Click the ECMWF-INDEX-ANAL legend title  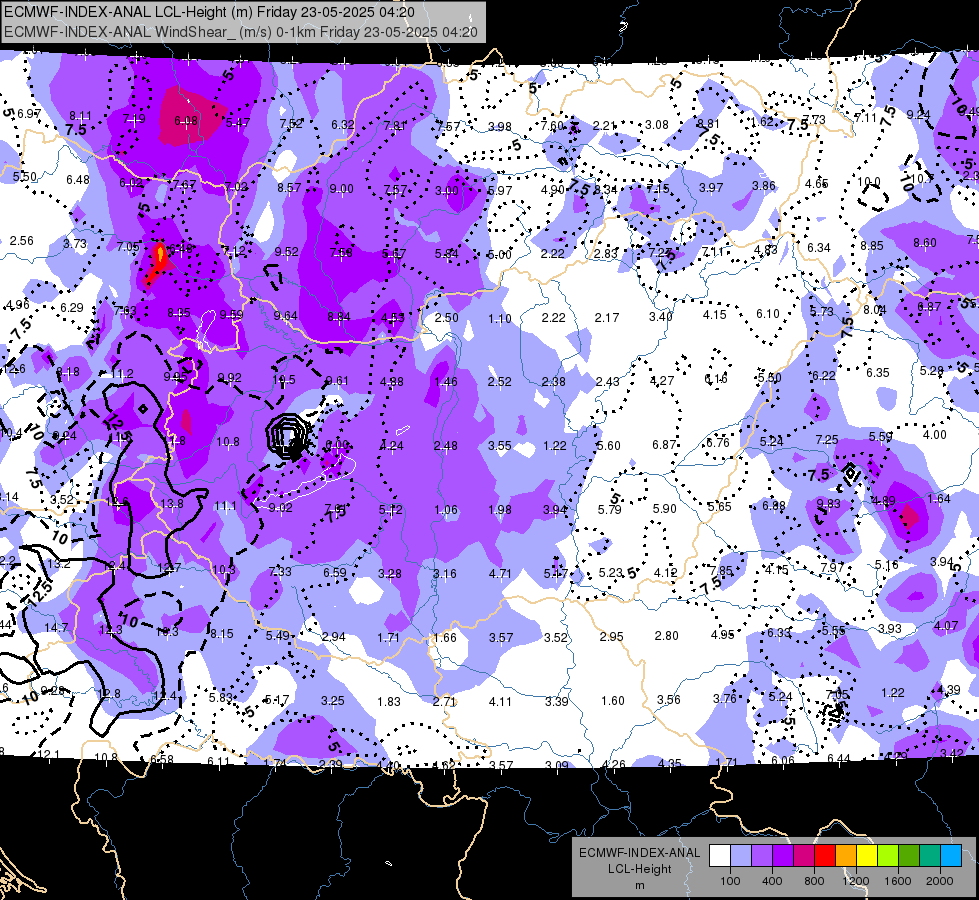pyautogui.click(x=639, y=853)
